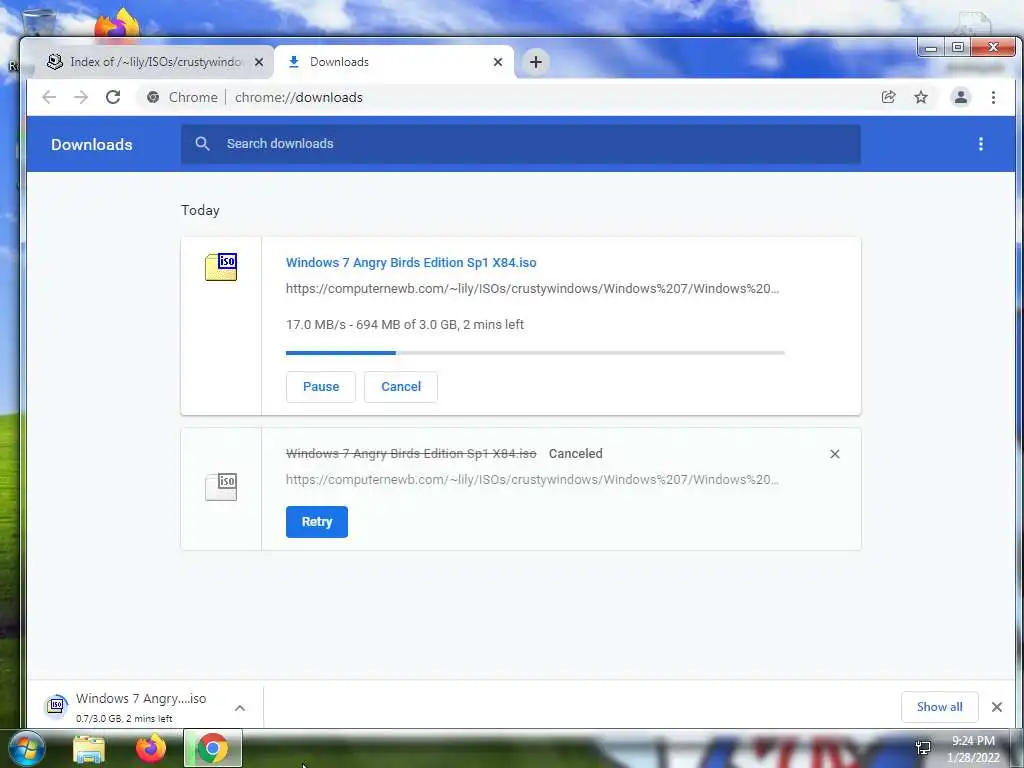The height and width of the screenshot is (768, 1024).
Task: Pause the Windows 7 Angry Birds download
Action: (321, 387)
